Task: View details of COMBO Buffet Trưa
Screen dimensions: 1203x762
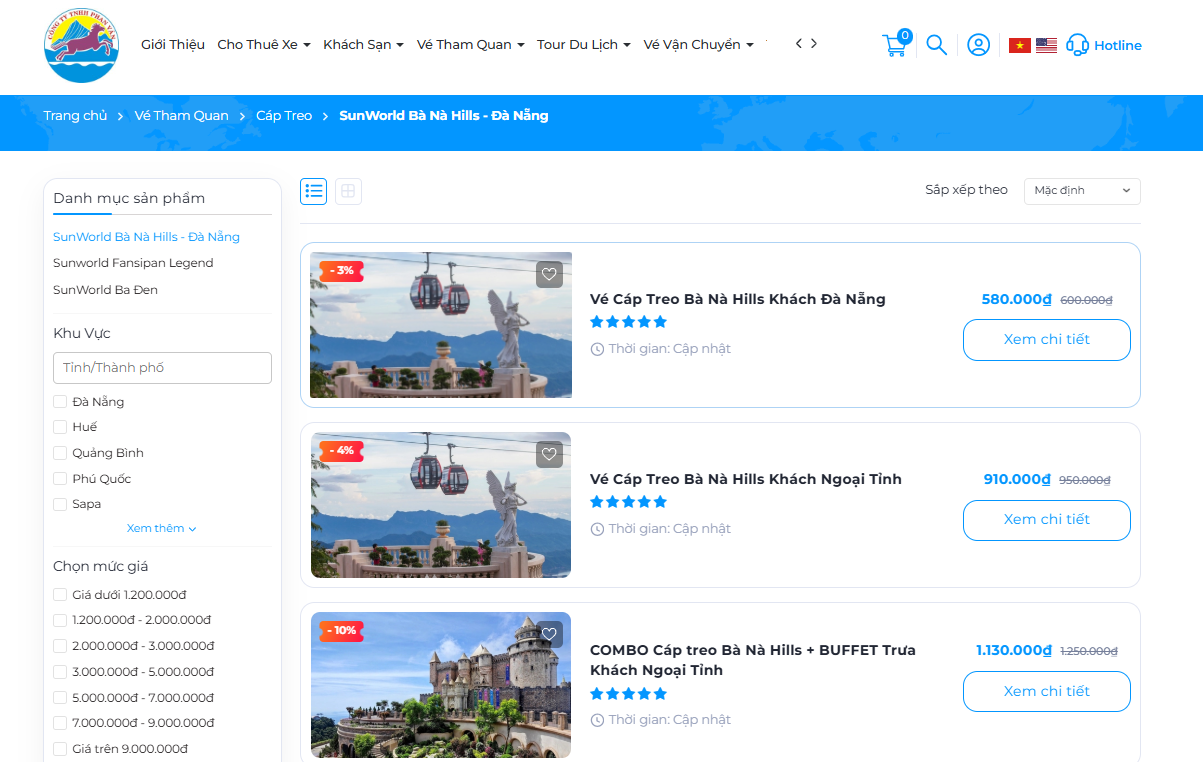Action: [x=1047, y=692]
